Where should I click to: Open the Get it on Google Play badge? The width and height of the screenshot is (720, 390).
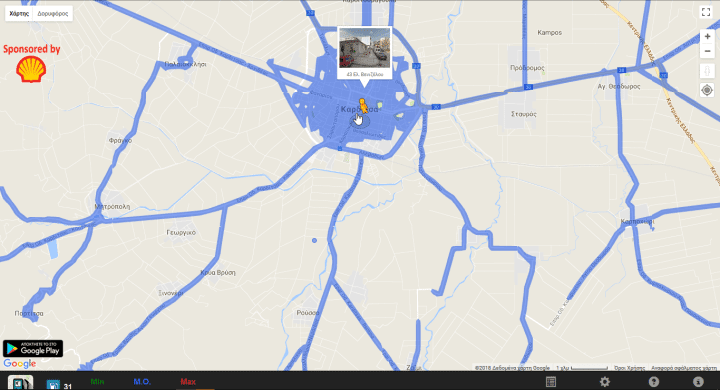[33, 349]
